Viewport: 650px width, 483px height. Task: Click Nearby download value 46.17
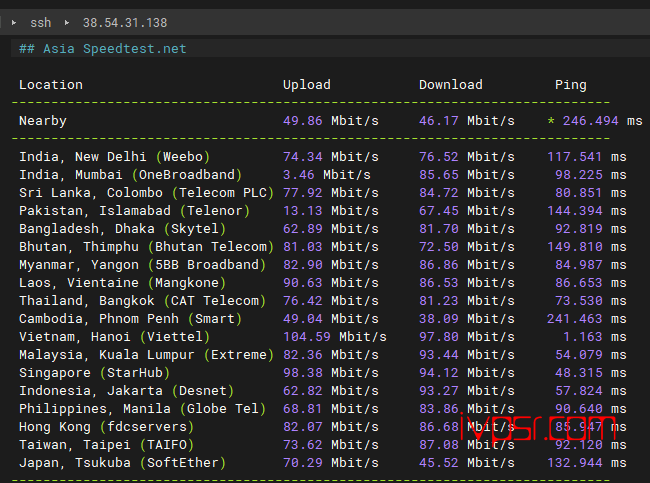click(x=439, y=121)
